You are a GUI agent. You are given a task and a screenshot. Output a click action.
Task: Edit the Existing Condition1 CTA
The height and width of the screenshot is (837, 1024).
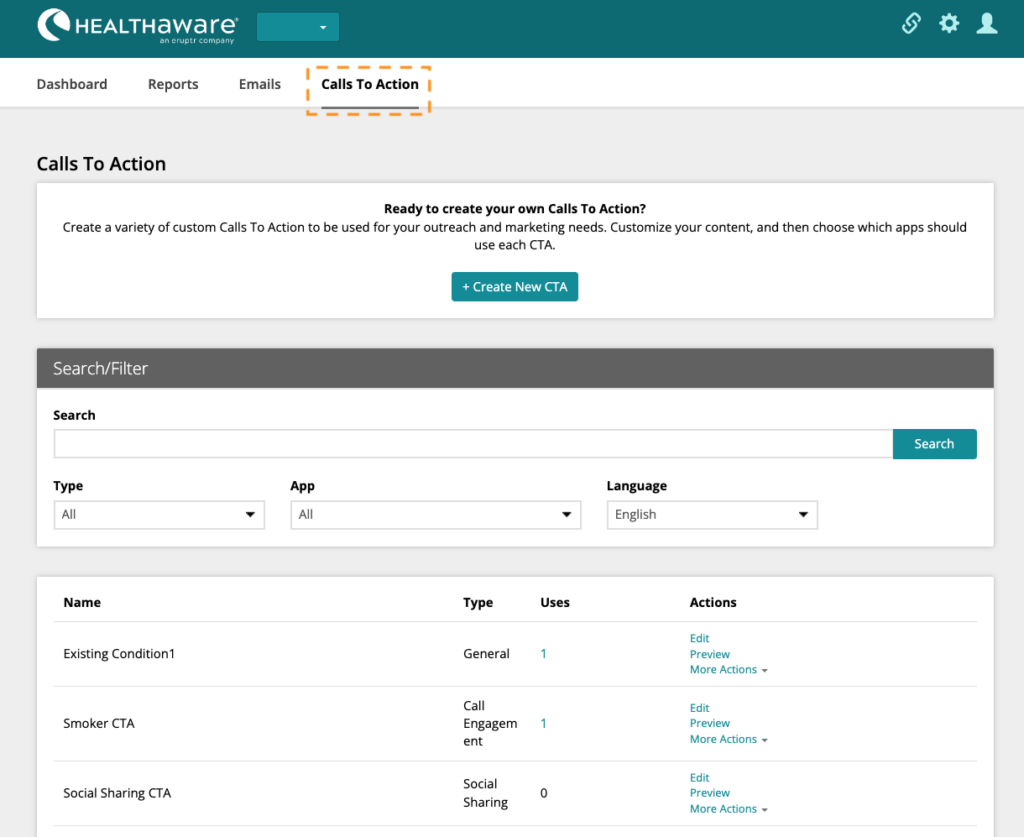coord(699,639)
